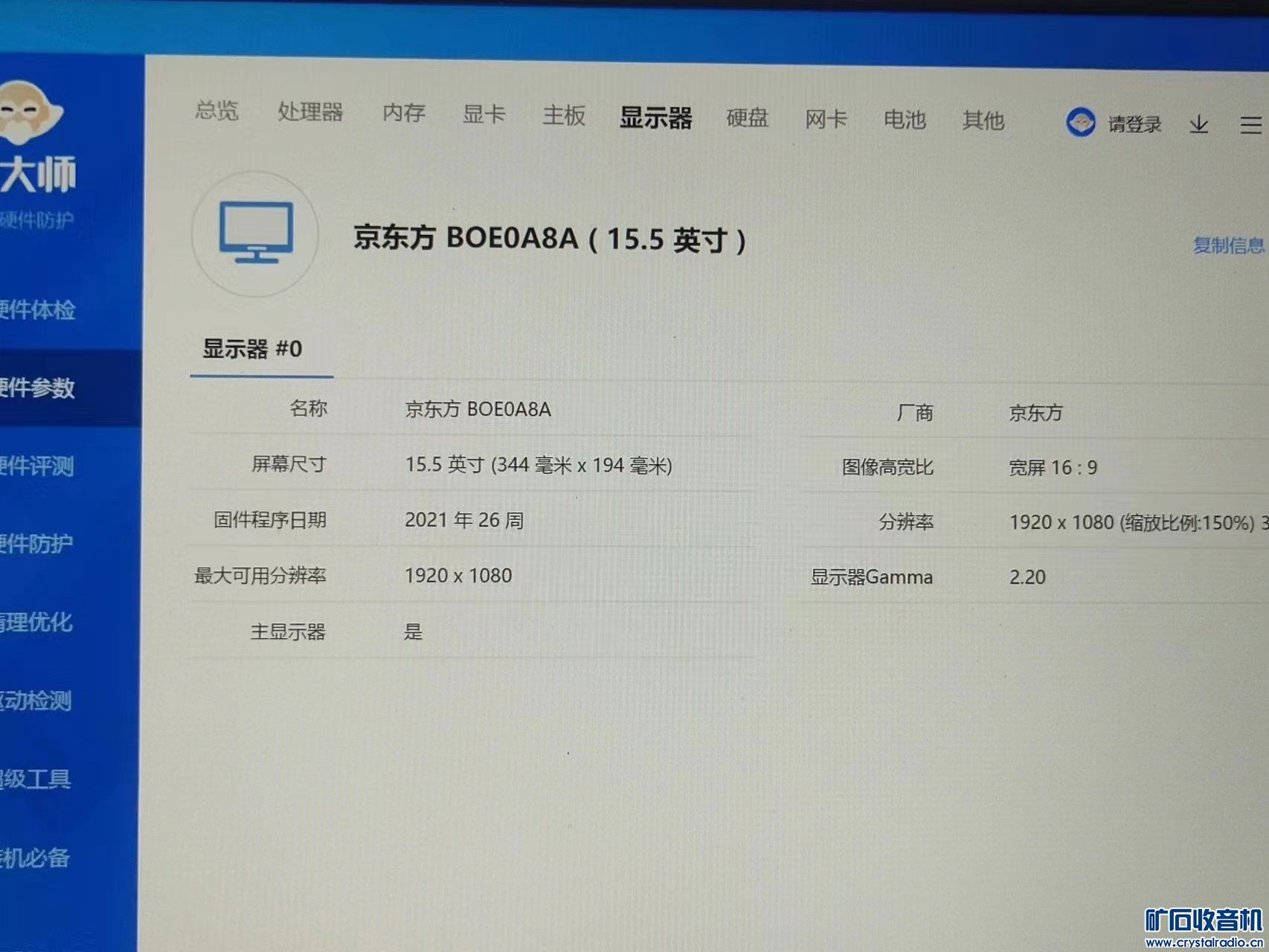1269x952 pixels.
Task: Open 硬件体检 in the sidebar
Action: [x=37, y=309]
